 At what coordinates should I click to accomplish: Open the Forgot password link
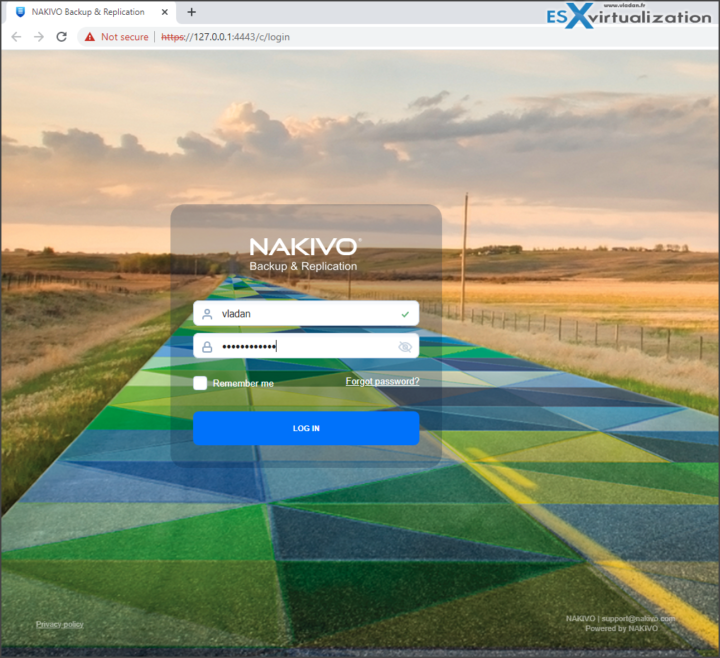382,381
